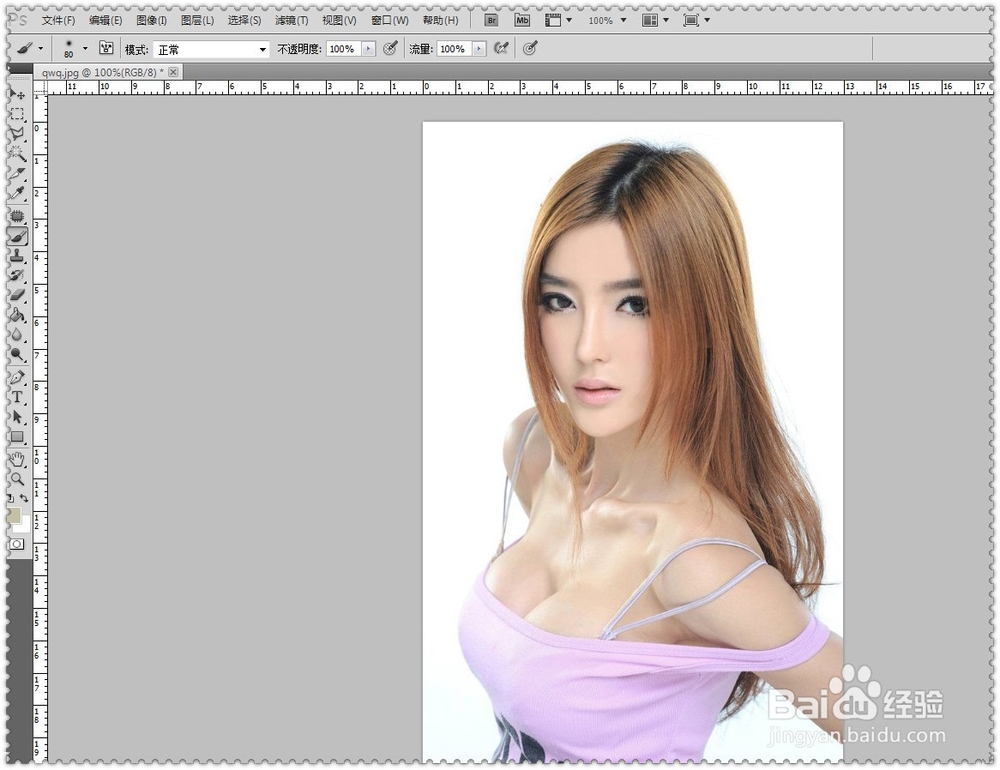Viewport: 1000px width, 770px height.
Task: Reset to default foreground and background colors
Action: point(11,498)
